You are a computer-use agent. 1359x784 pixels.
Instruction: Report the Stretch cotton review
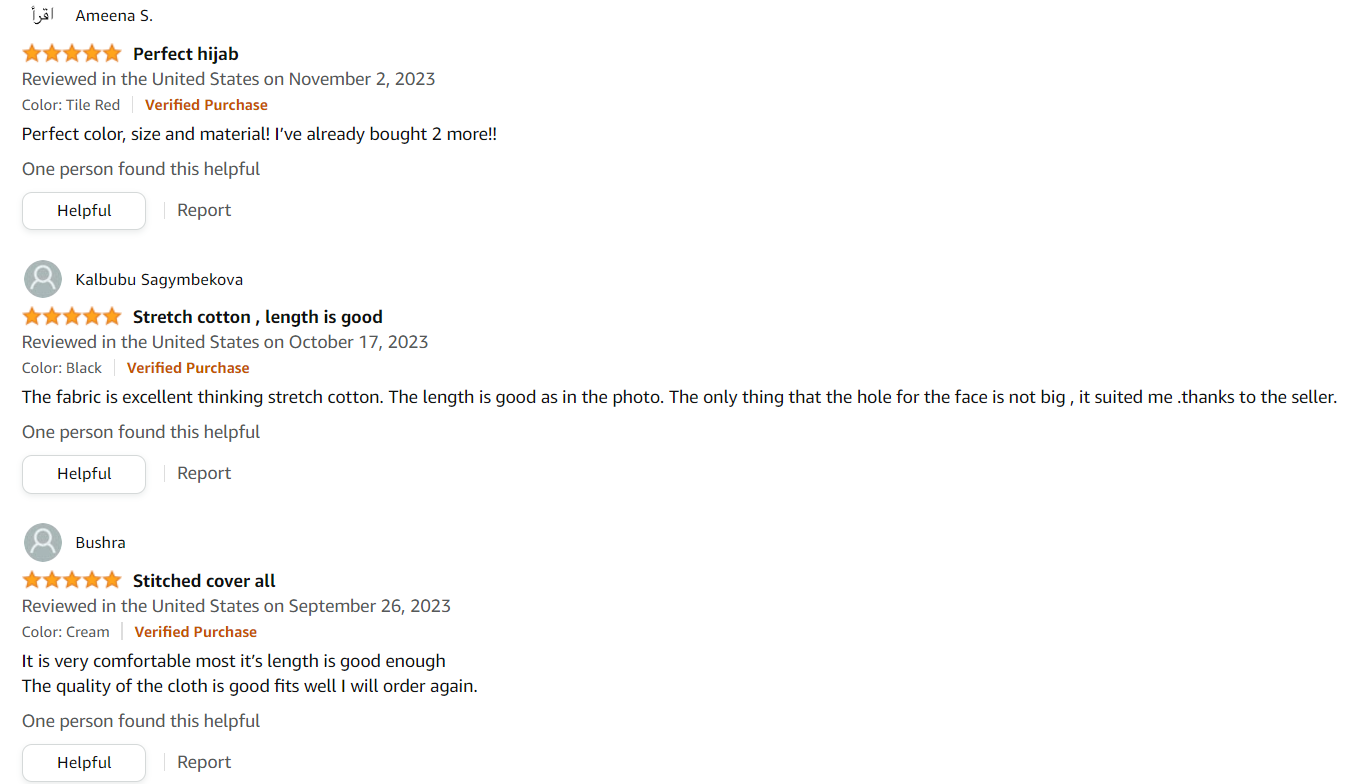[204, 473]
